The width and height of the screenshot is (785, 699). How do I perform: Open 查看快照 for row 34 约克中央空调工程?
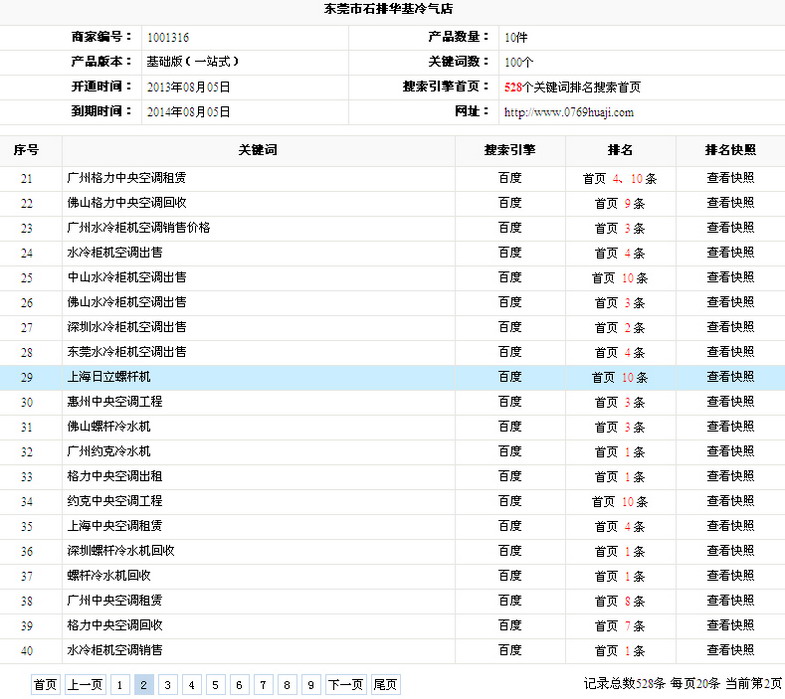click(730, 501)
